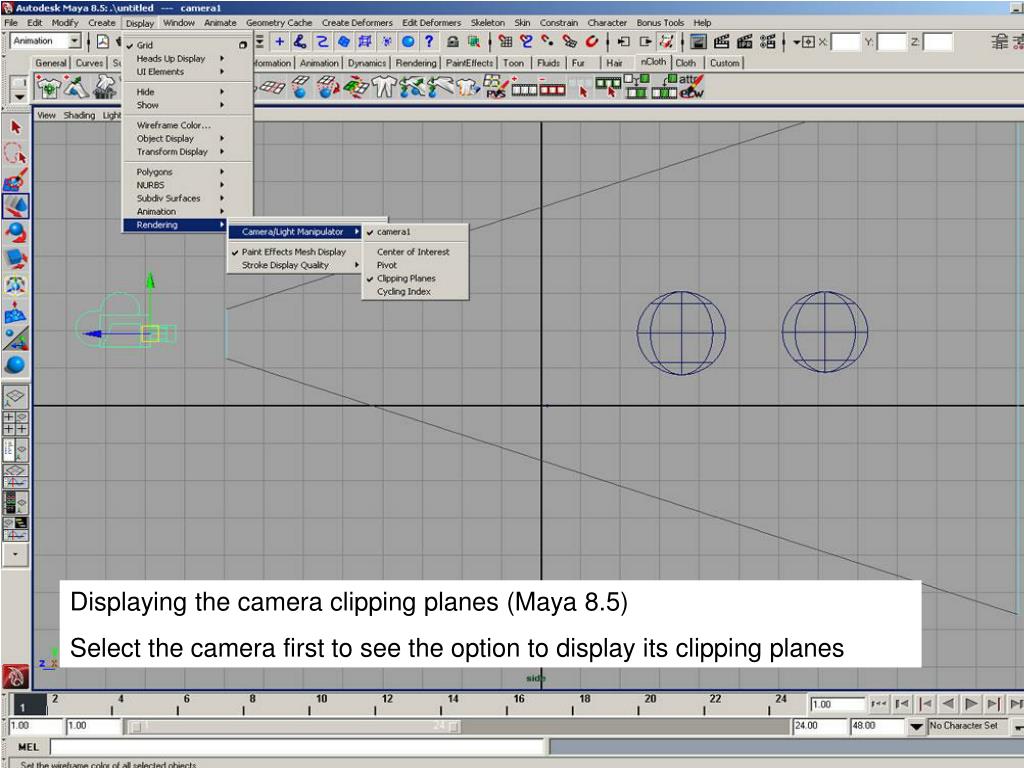Click the render current frame icon

[721, 42]
